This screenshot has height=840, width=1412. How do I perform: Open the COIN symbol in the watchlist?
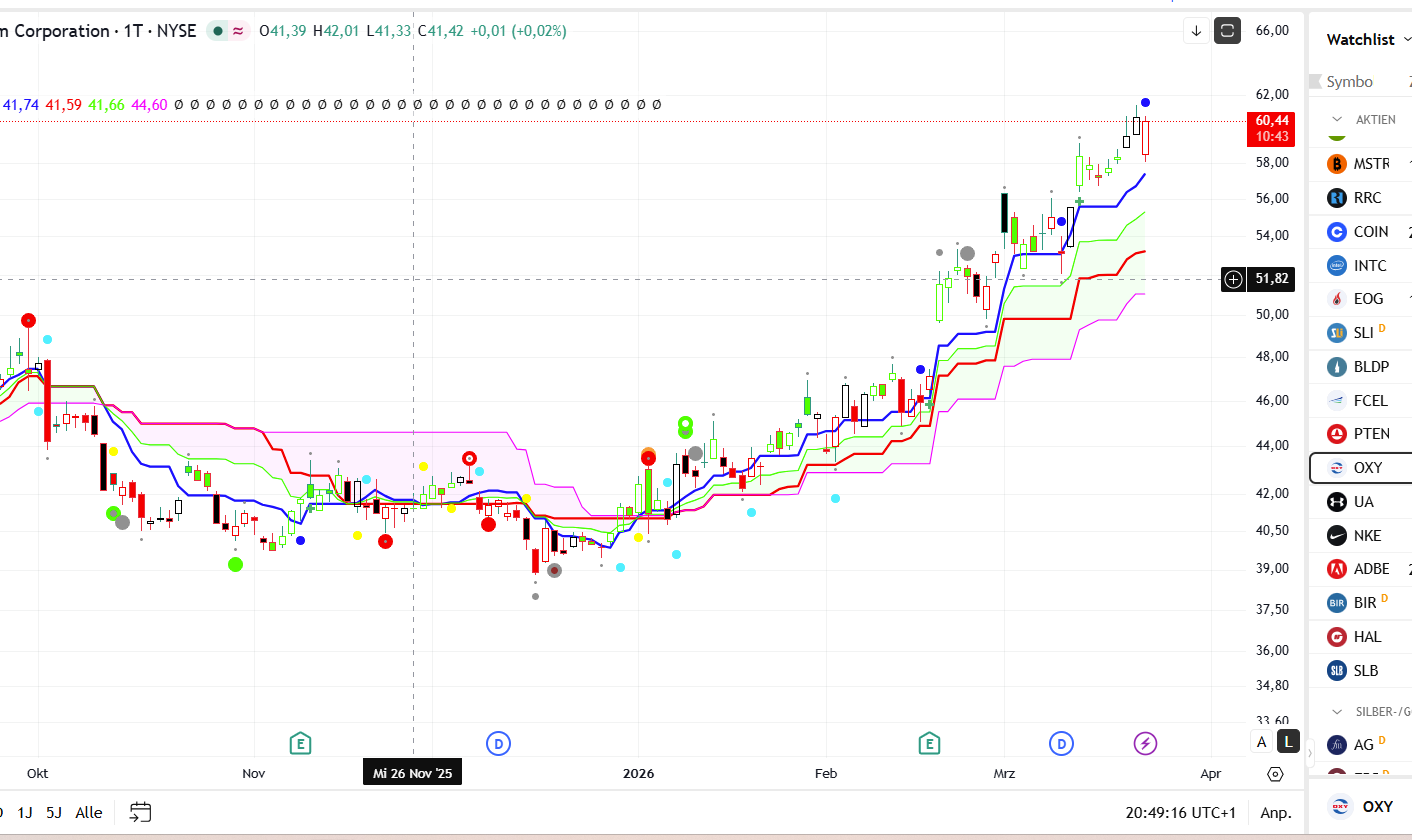click(x=1370, y=231)
